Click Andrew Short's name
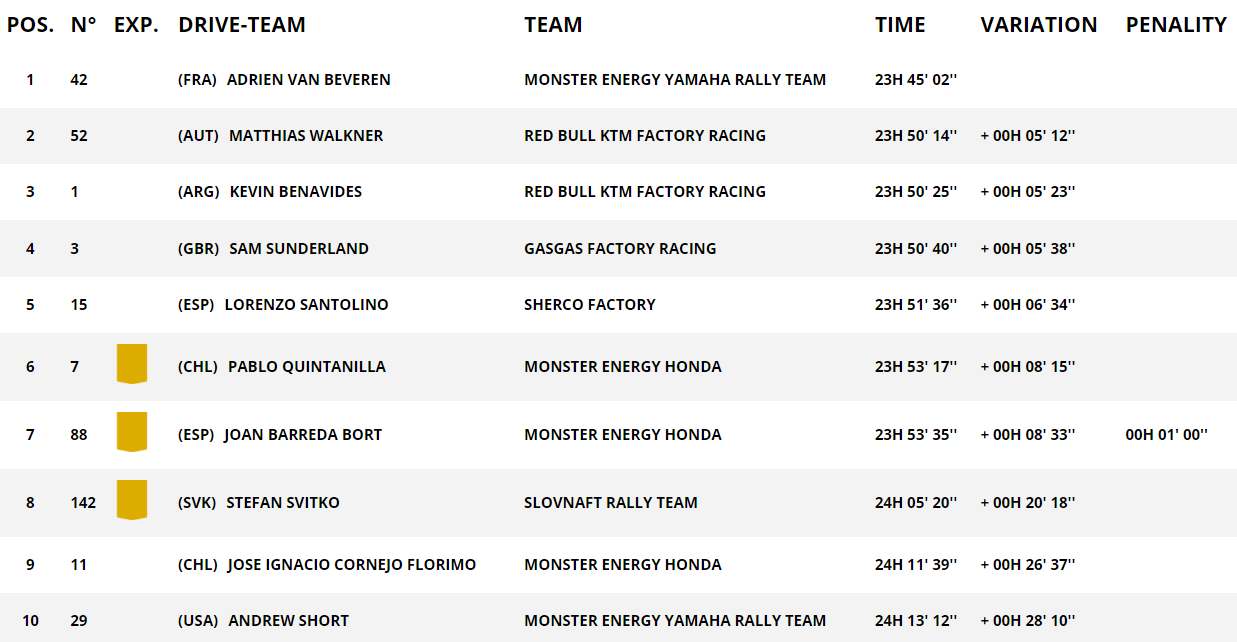This screenshot has height=642, width=1237. [288, 621]
